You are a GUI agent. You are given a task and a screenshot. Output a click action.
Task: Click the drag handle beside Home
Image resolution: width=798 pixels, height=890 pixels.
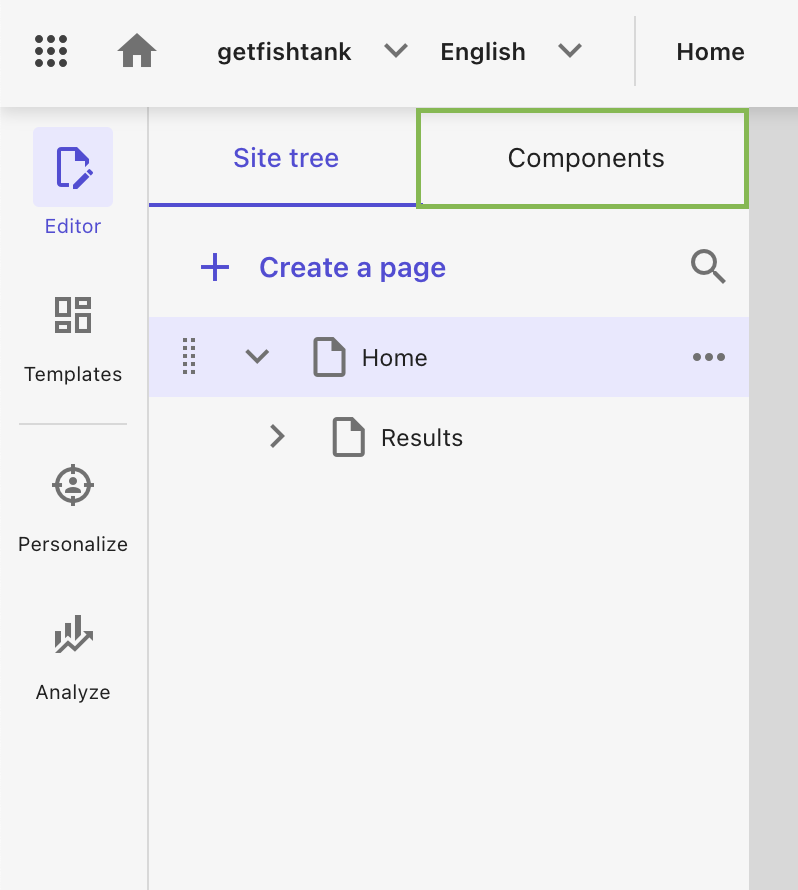[x=189, y=356]
